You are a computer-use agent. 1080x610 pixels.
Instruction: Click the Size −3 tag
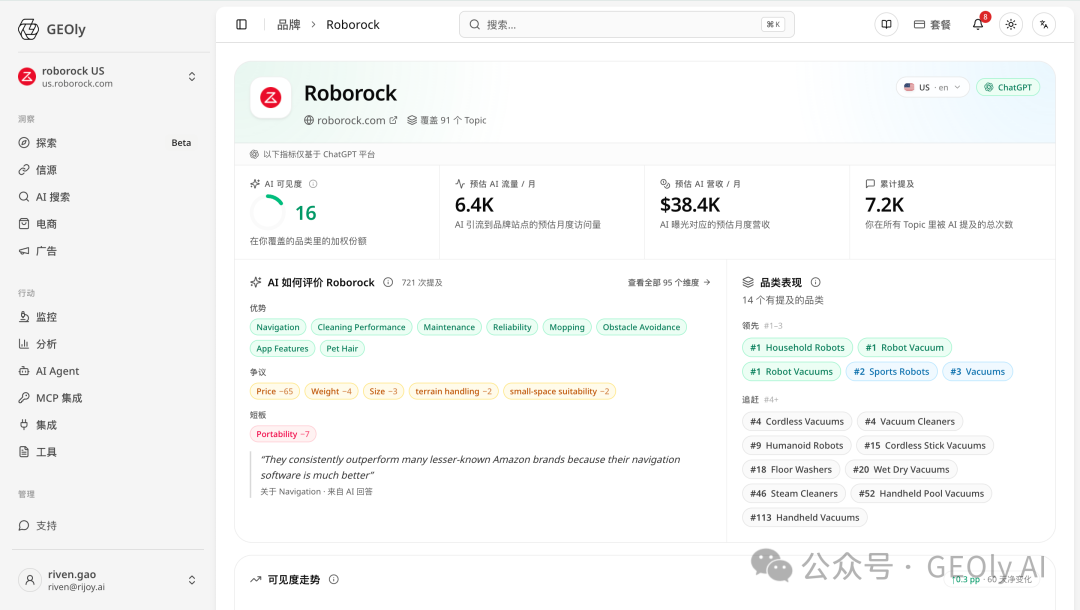tap(384, 391)
